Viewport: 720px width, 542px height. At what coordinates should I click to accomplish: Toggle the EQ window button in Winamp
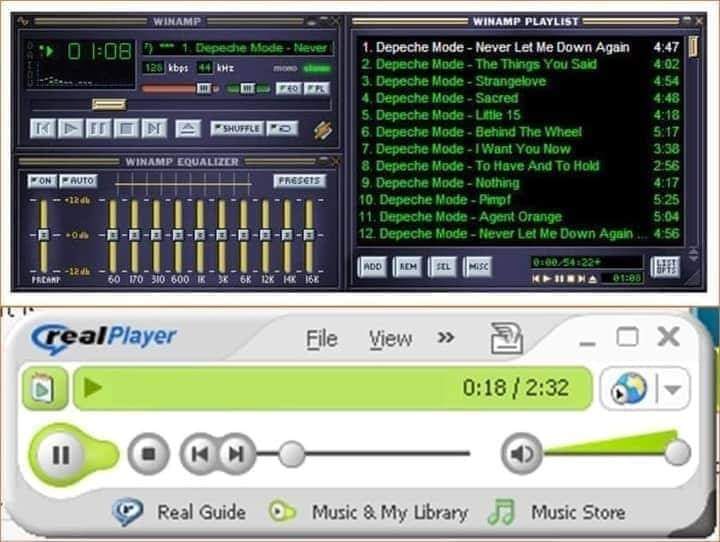tap(288, 88)
